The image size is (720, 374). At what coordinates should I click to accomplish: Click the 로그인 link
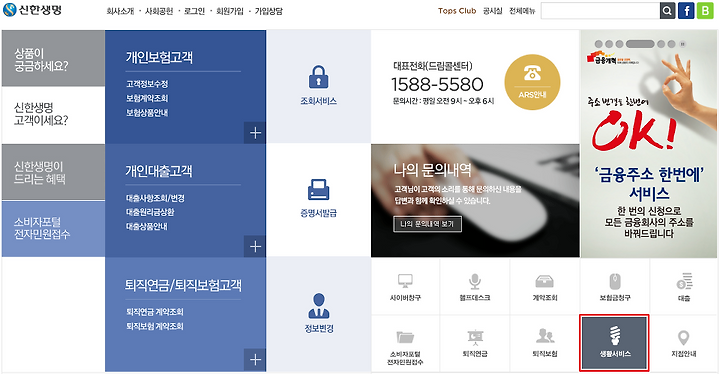click(x=194, y=11)
